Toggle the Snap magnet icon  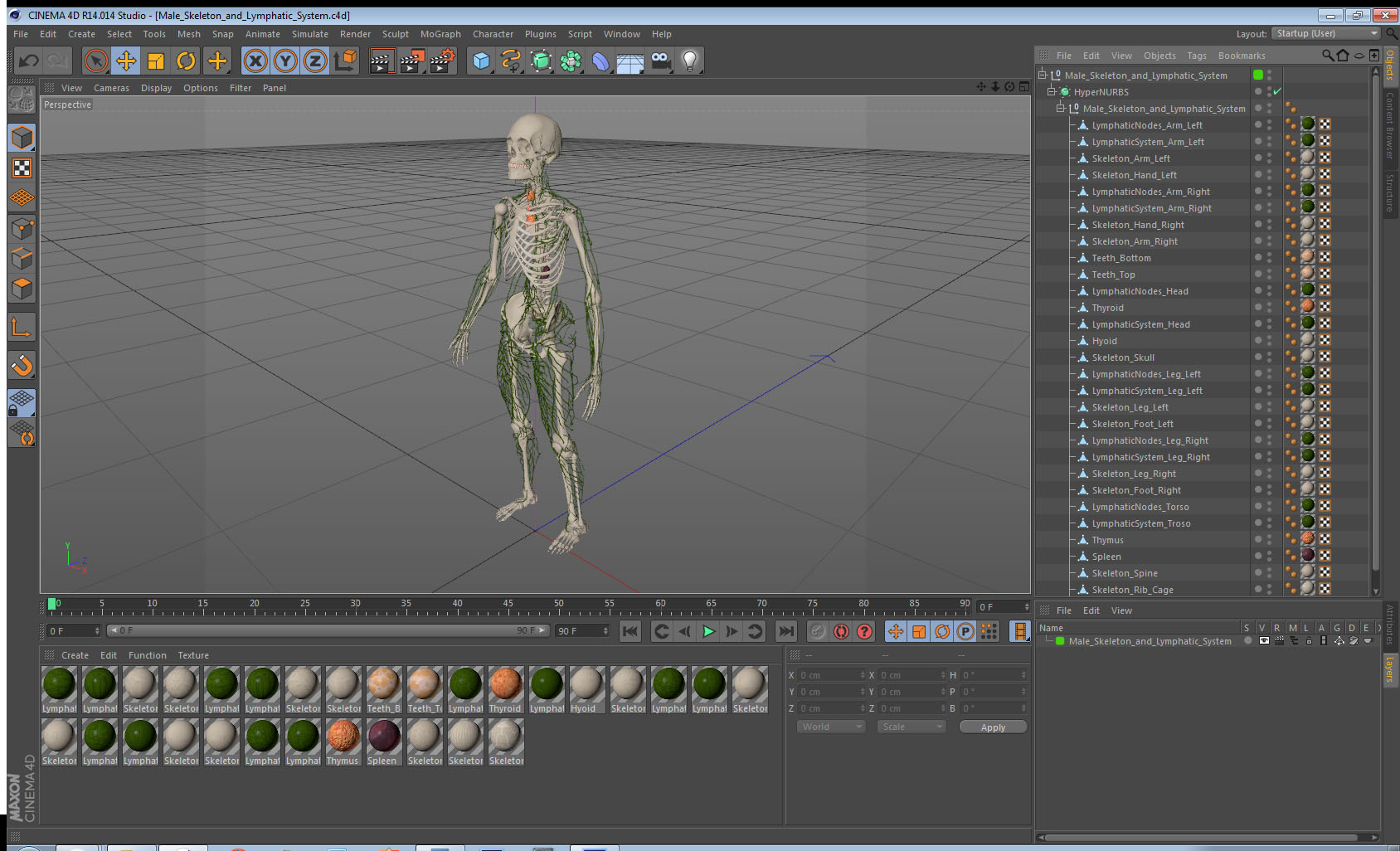22,365
